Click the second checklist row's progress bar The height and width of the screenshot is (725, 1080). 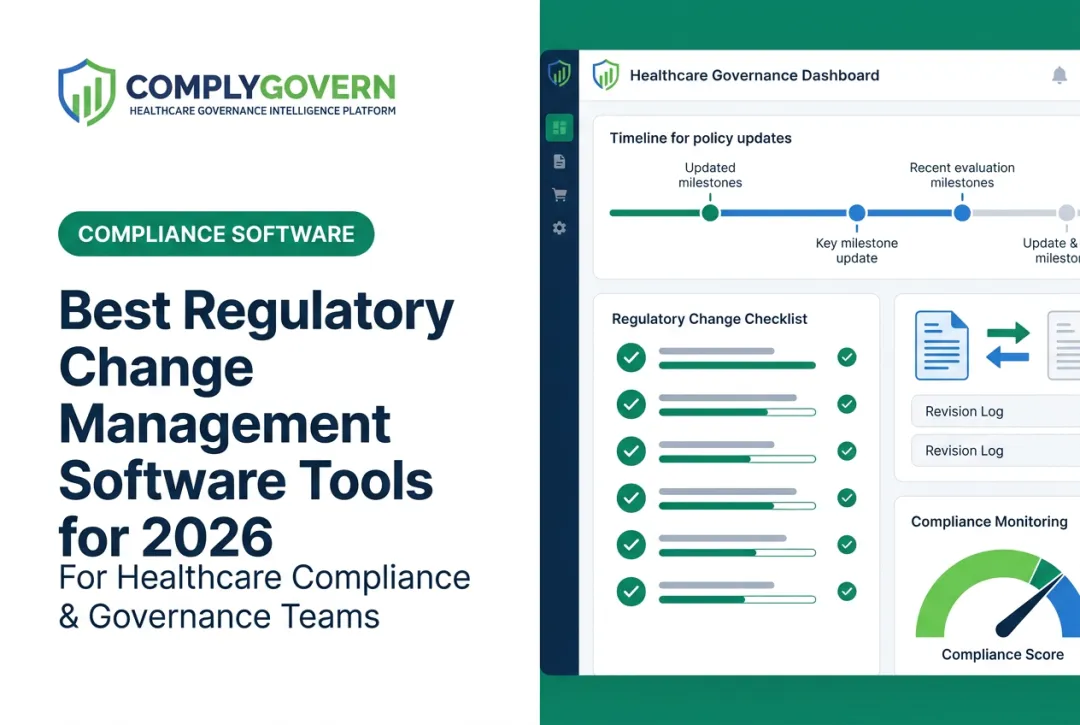(x=737, y=412)
